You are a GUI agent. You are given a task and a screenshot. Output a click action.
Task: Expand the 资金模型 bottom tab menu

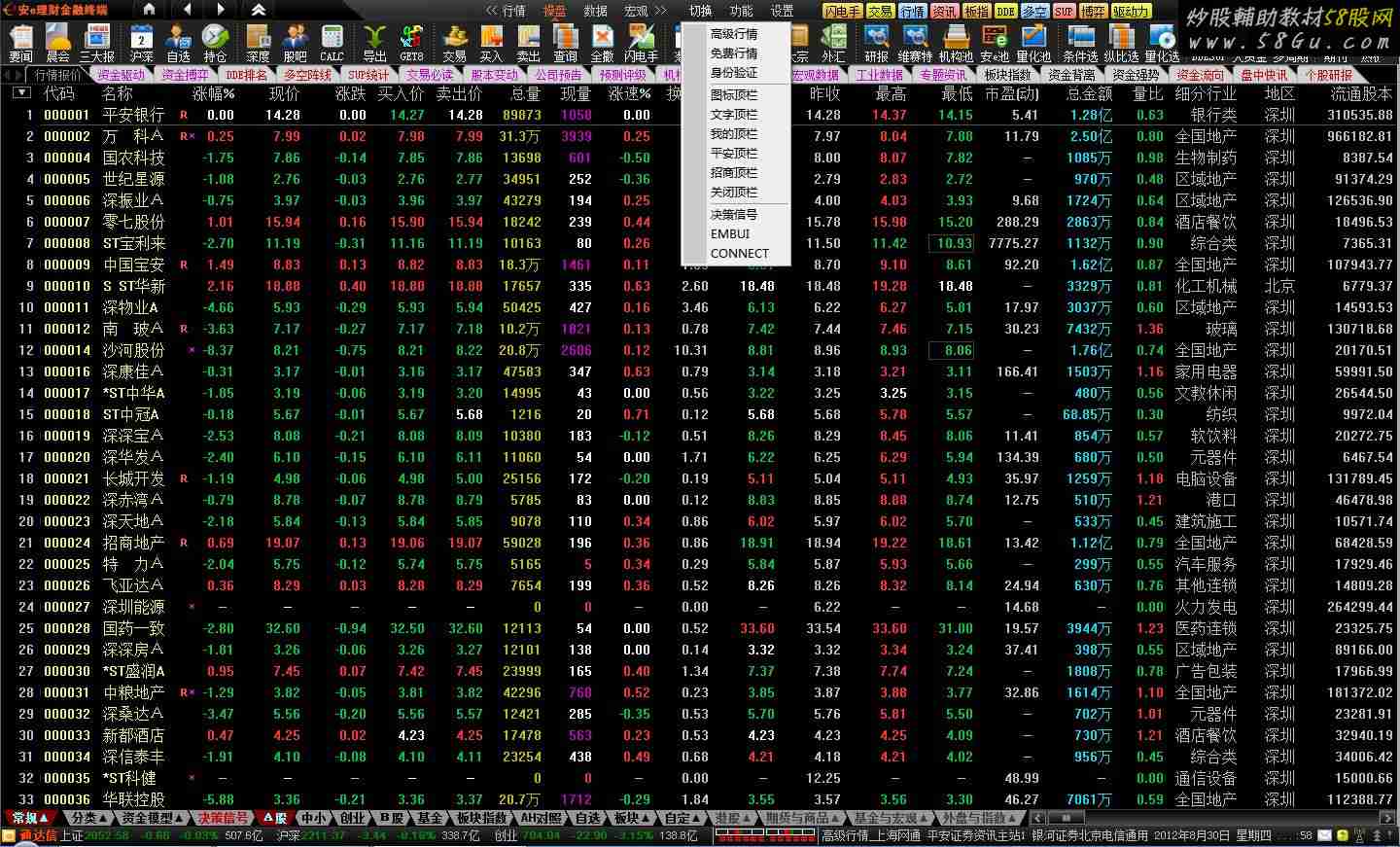point(153,818)
